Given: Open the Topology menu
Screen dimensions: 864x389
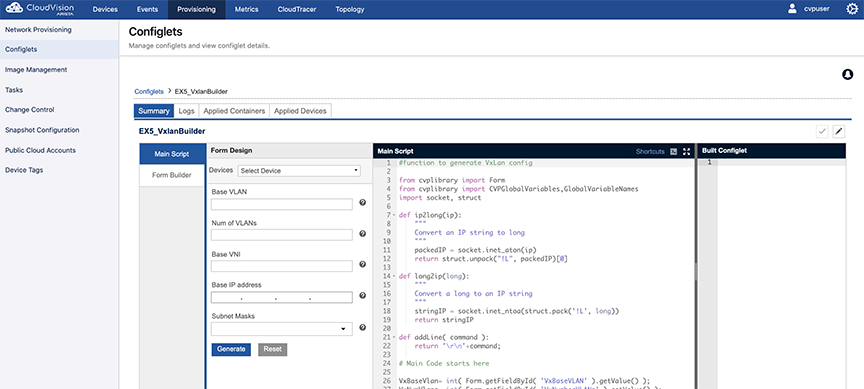Looking at the screenshot, I should (x=350, y=9).
